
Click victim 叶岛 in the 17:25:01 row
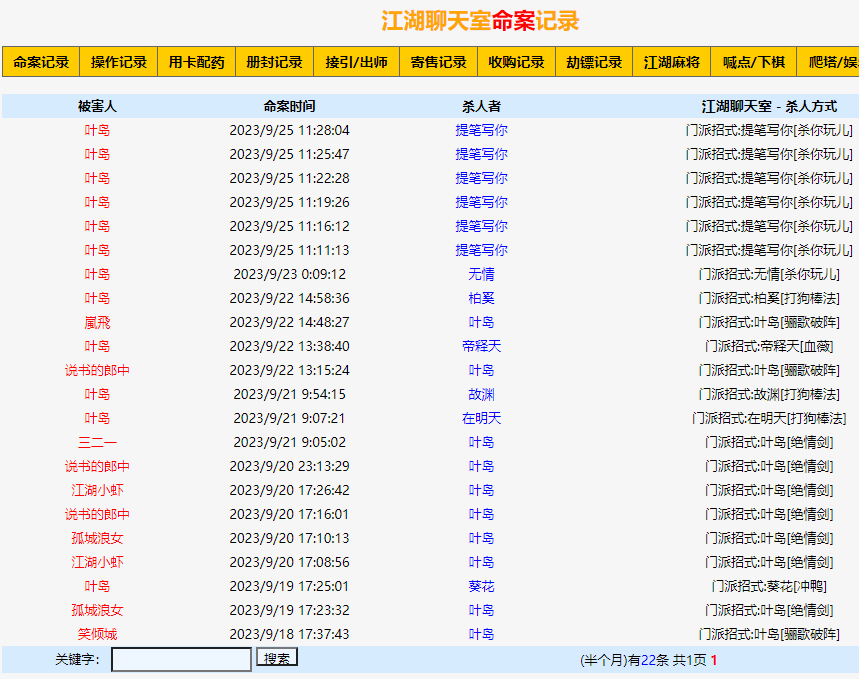[x=97, y=586]
